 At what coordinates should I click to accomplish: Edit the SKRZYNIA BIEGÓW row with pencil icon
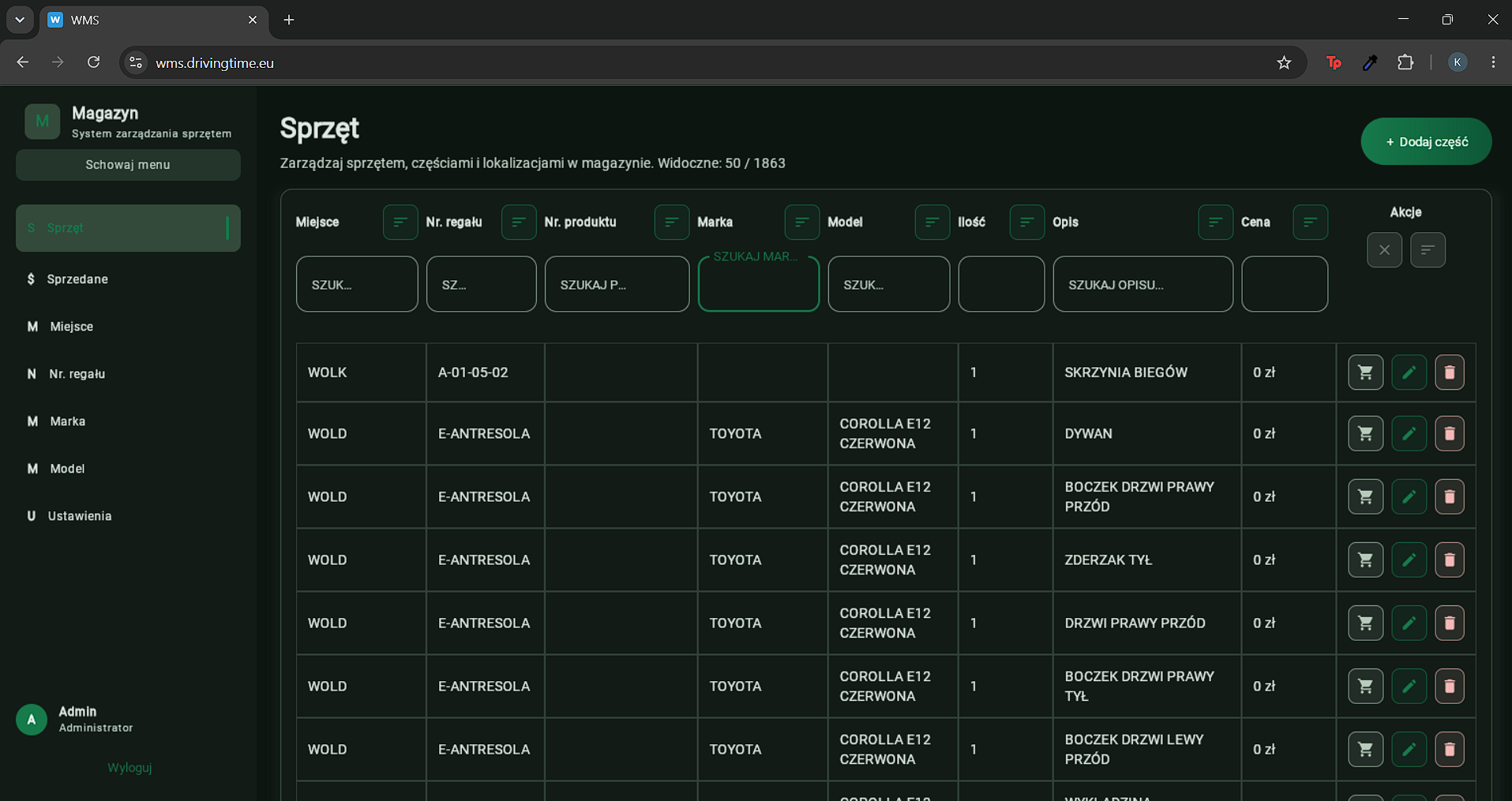coord(1409,372)
